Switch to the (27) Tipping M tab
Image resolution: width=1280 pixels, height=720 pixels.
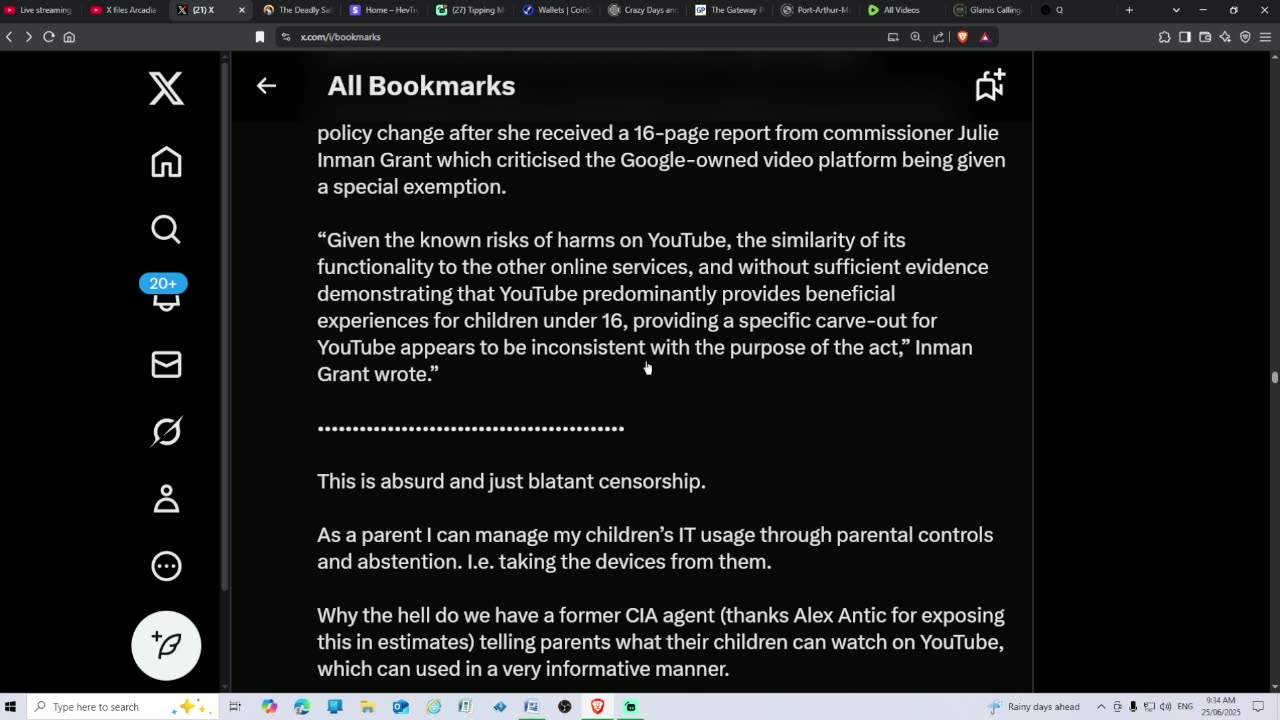(x=470, y=10)
